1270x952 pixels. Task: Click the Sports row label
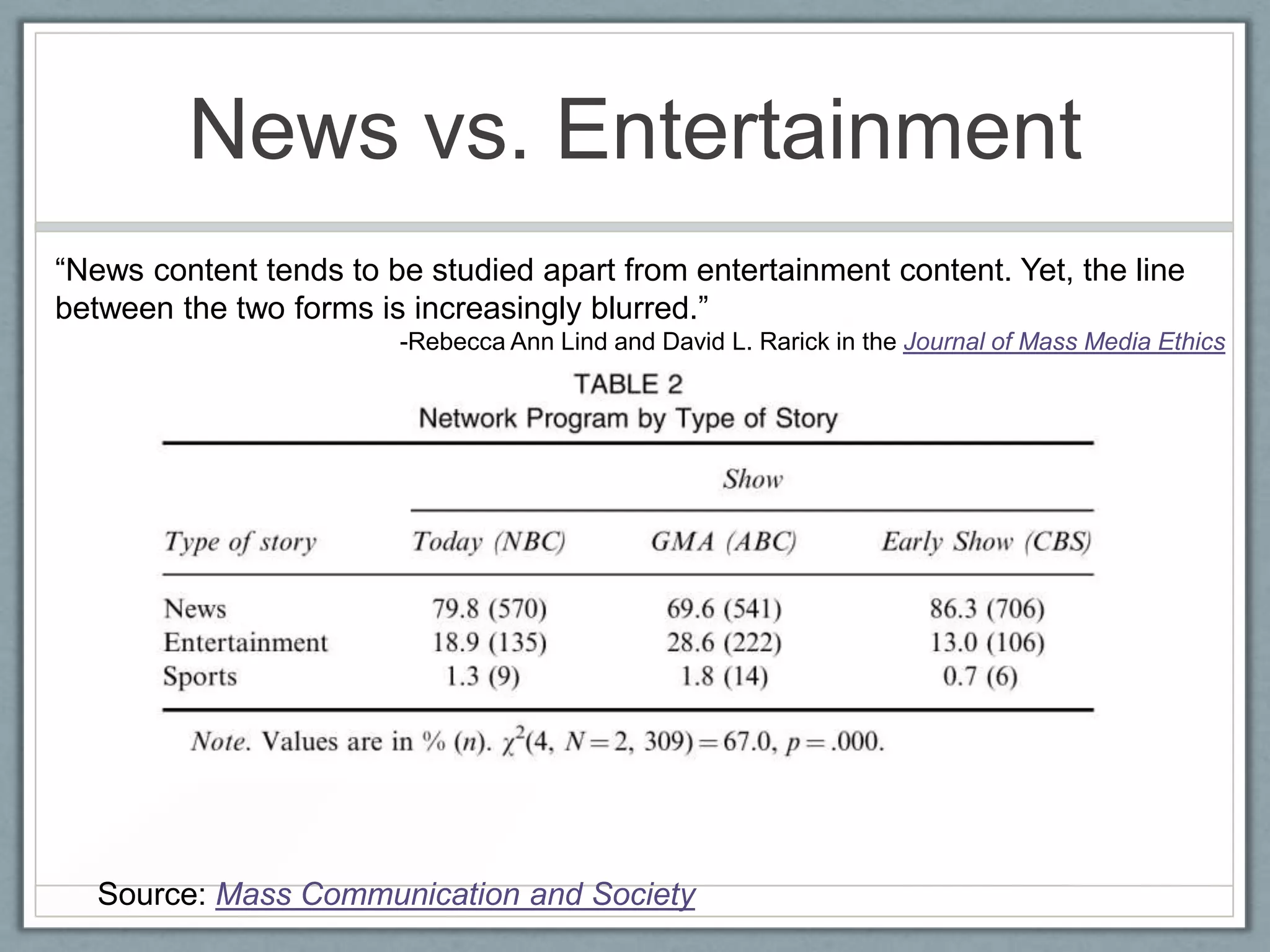(x=200, y=676)
